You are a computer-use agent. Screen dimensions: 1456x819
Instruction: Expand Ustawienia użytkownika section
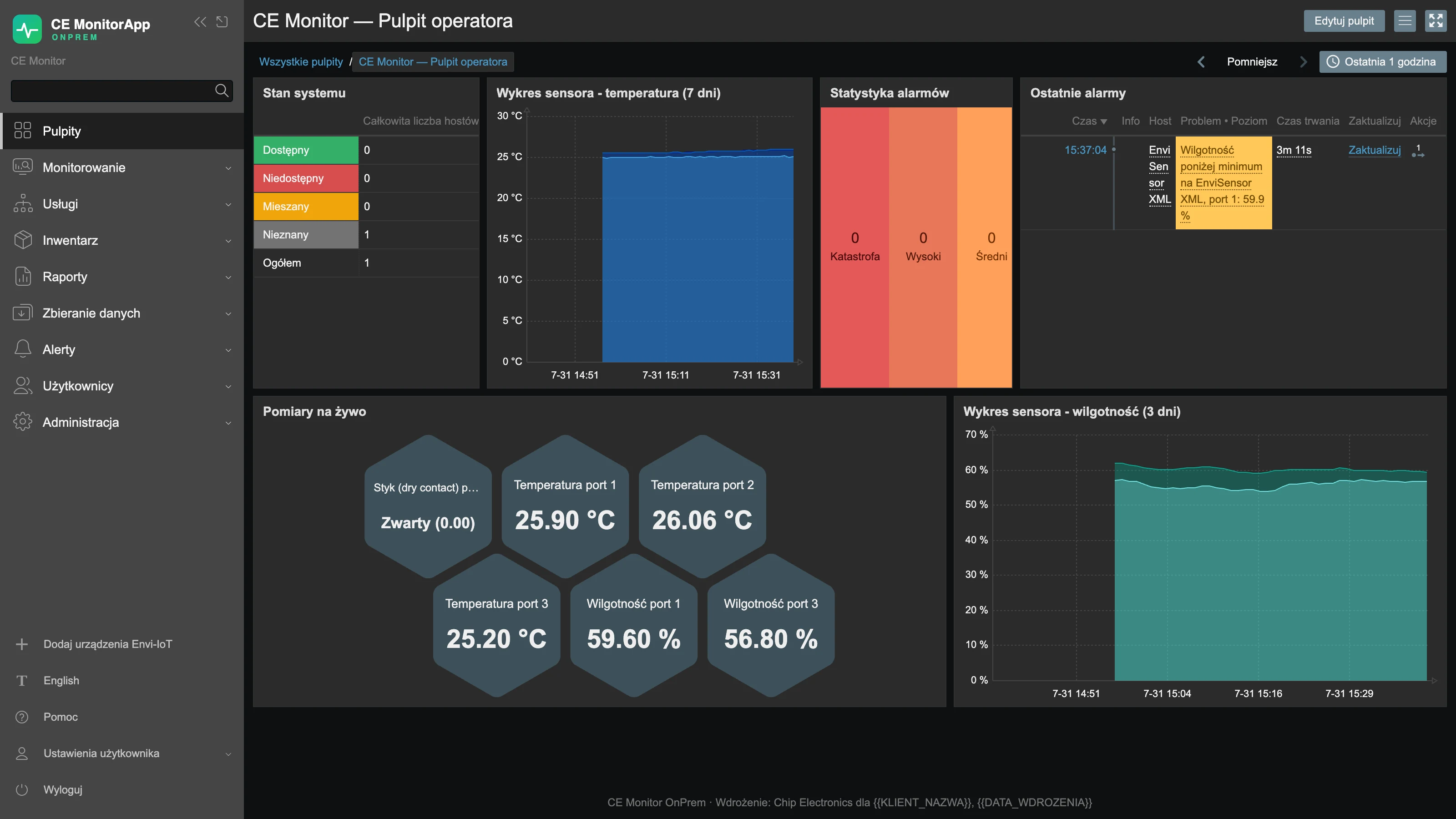coord(122,753)
